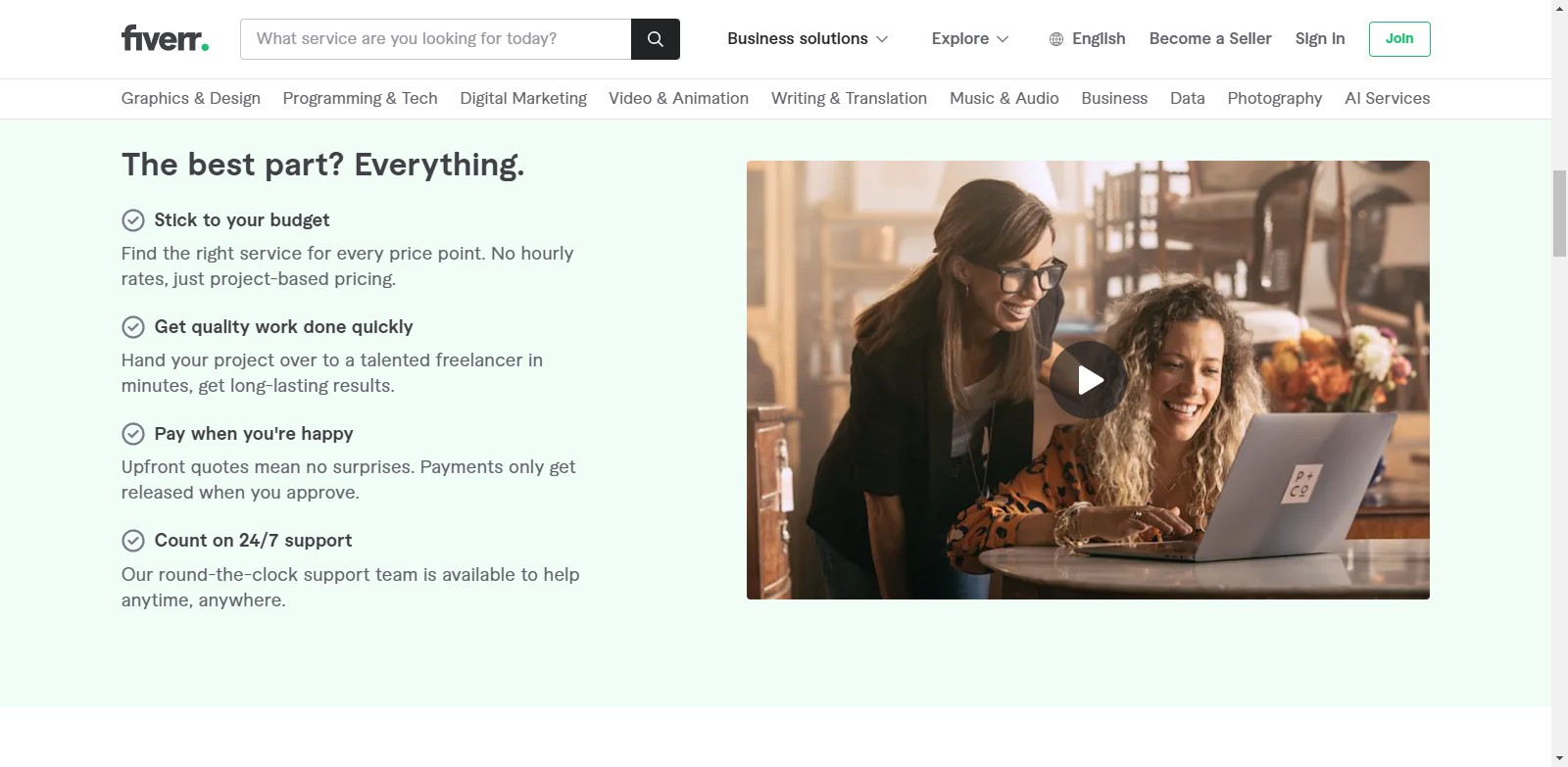Click the Sign in link

coord(1319,39)
